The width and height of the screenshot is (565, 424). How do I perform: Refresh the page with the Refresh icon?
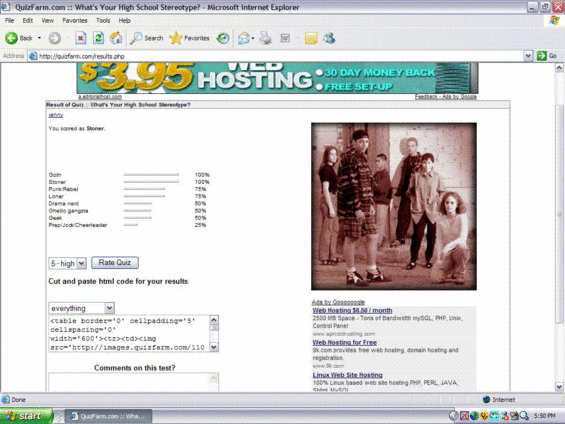(98, 38)
